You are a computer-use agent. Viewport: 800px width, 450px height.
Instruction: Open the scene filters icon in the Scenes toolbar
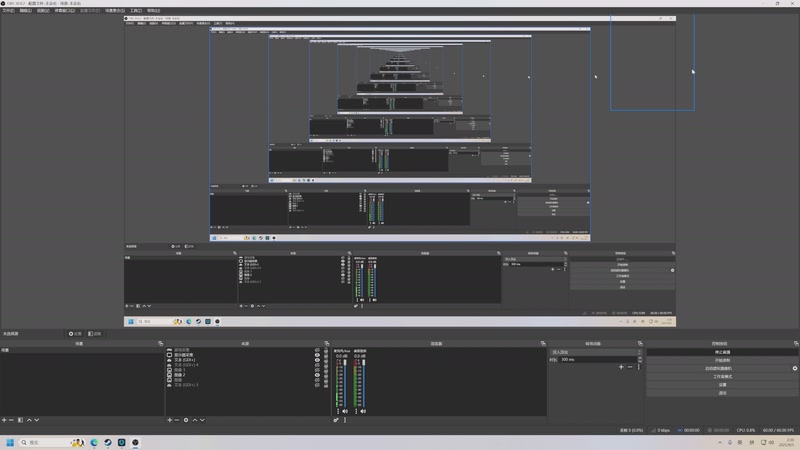(x=20, y=420)
